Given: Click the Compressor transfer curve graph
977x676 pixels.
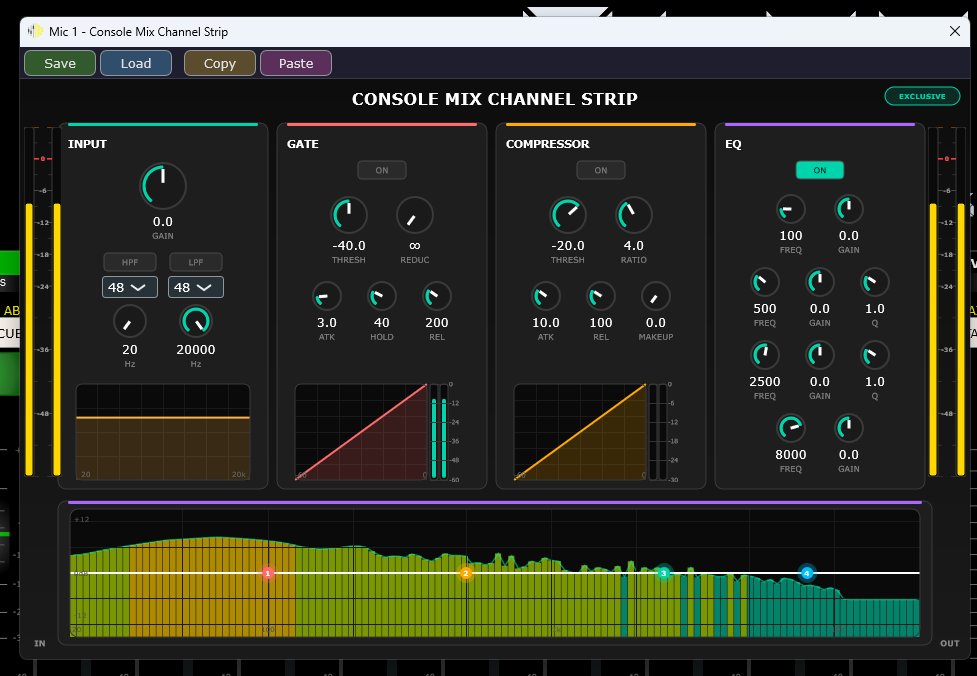Looking at the screenshot, I should 580,432.
